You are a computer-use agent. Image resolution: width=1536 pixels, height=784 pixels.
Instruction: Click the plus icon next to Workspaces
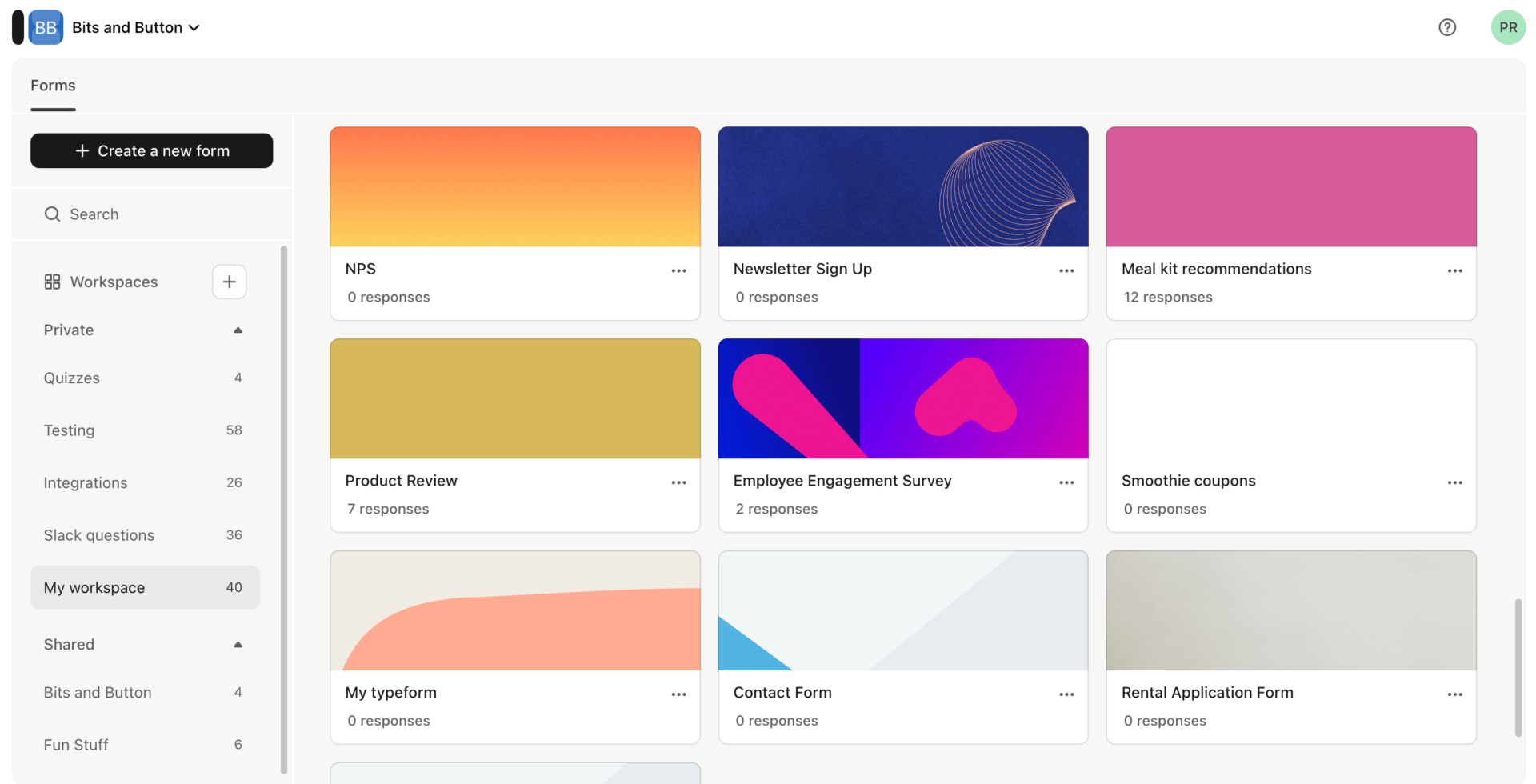tap(230, 281)
